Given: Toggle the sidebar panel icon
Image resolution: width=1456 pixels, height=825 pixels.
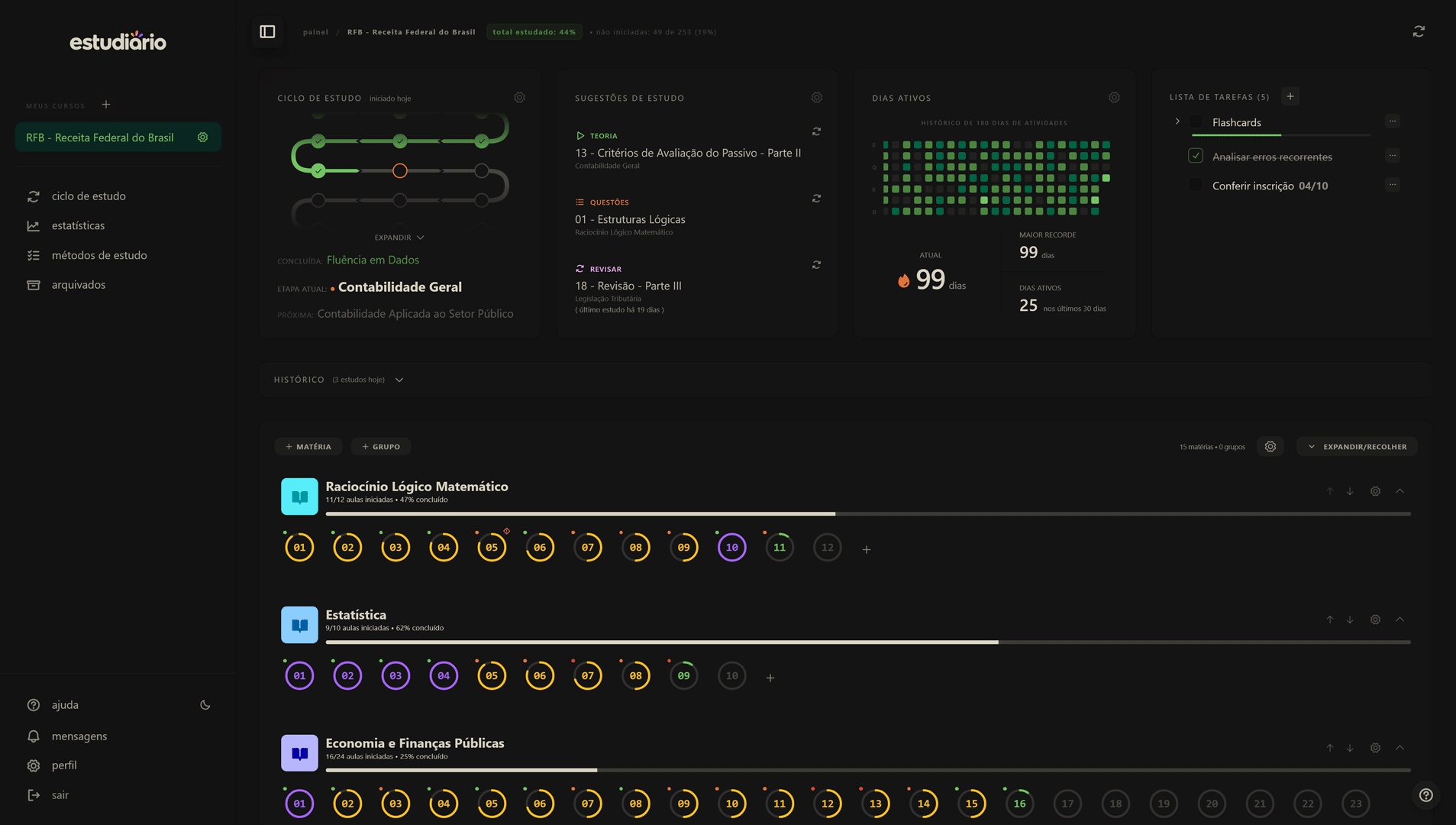Looking at the screenshot, I should click(267, 32).
